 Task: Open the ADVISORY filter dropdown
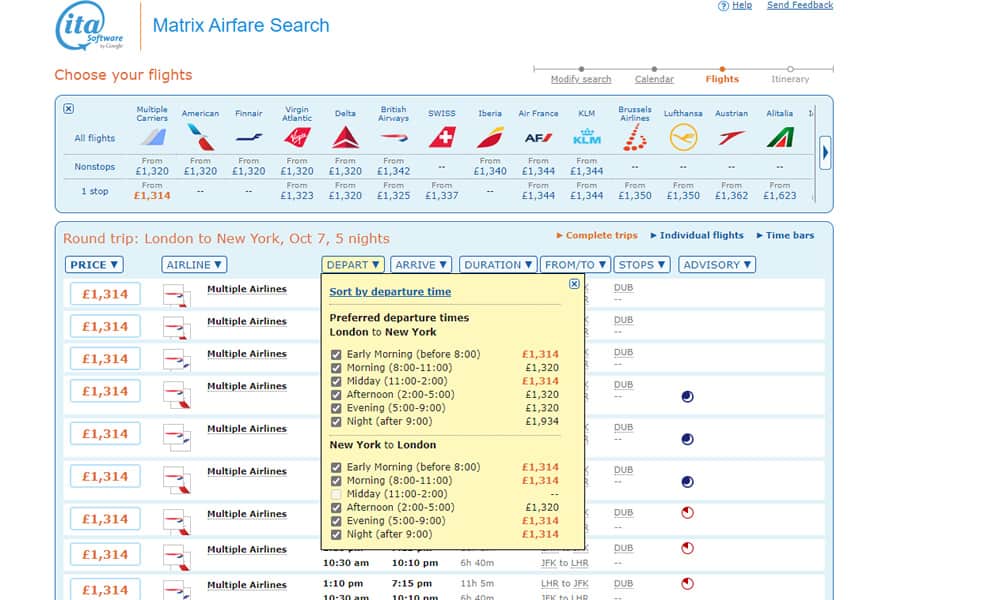coord(717,265)
